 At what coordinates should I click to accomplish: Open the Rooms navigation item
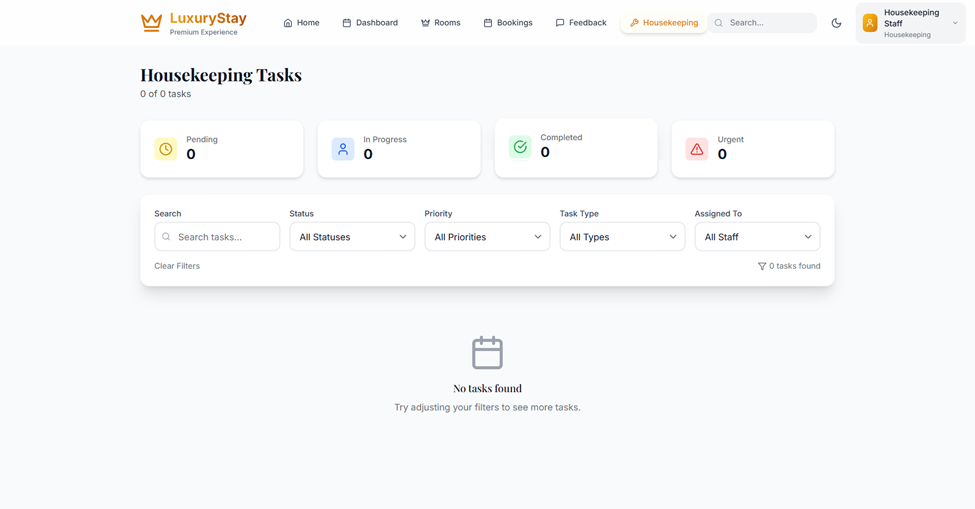[x=441, y=23]
